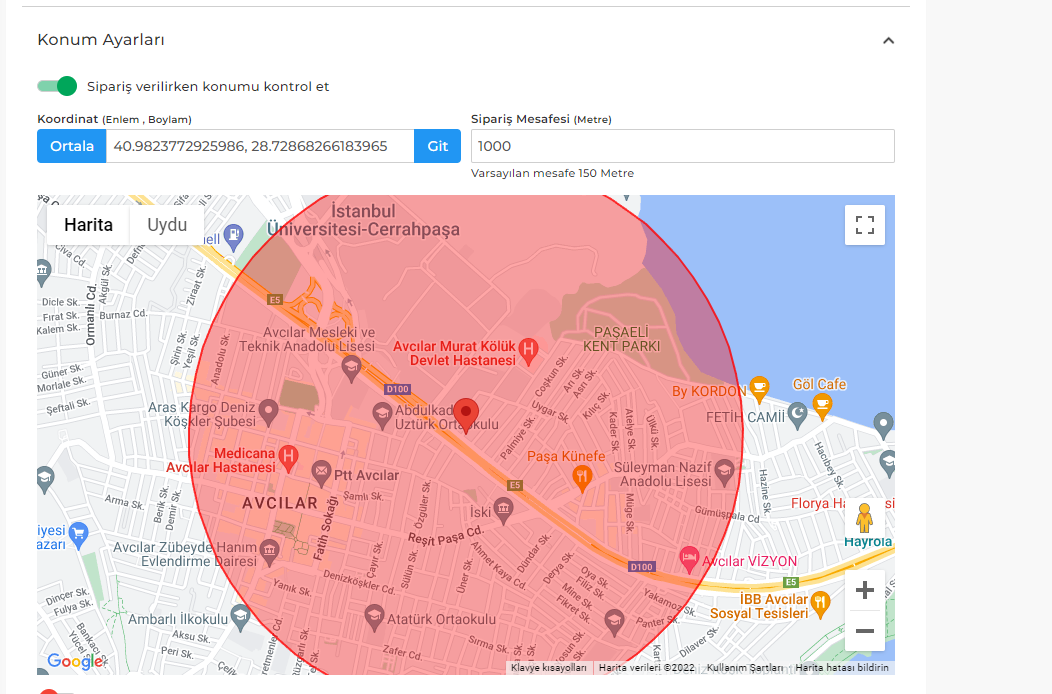Click the İski building marker

click(503, 510)
